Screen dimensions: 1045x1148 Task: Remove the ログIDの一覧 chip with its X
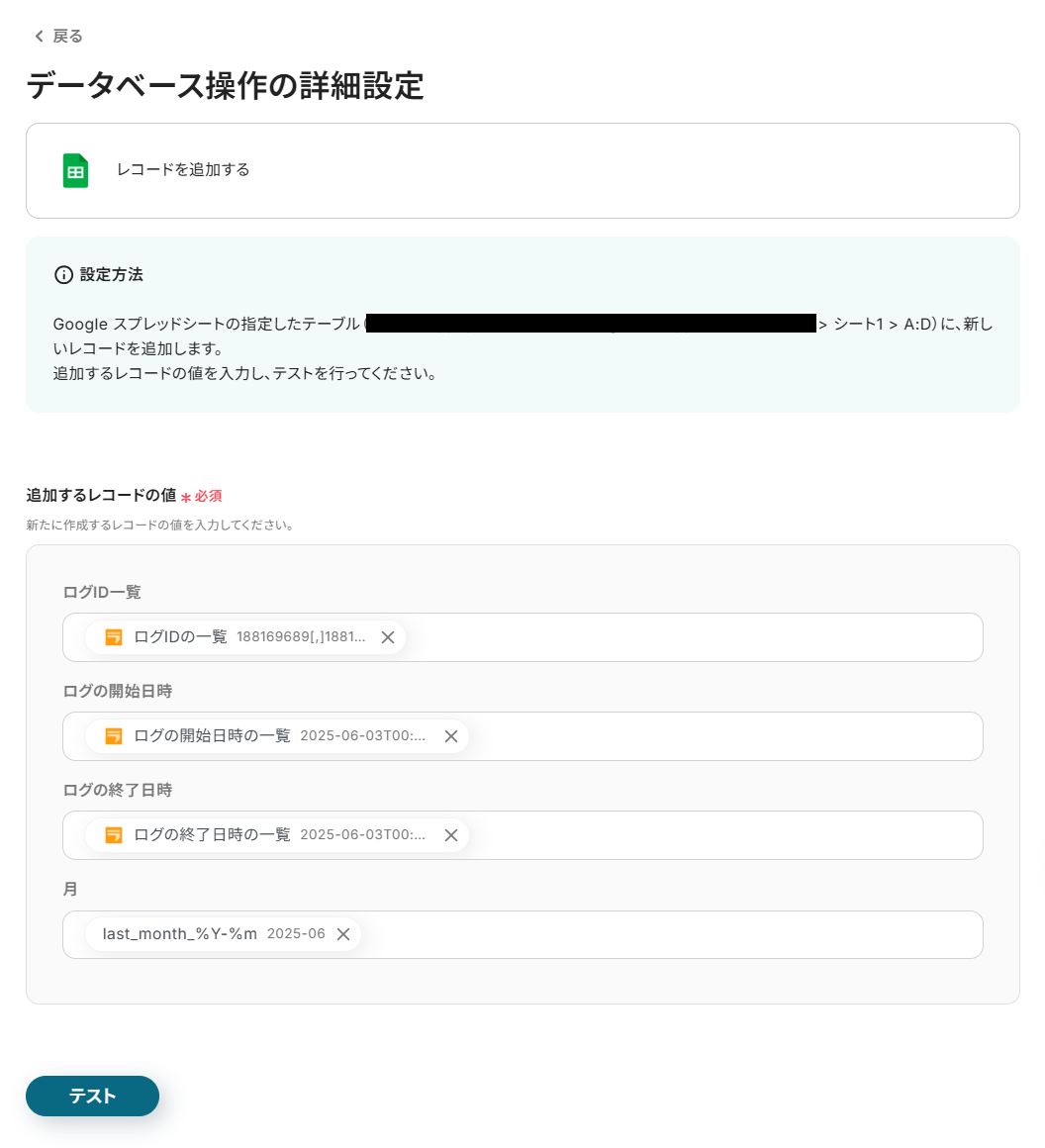click(388, 637)
